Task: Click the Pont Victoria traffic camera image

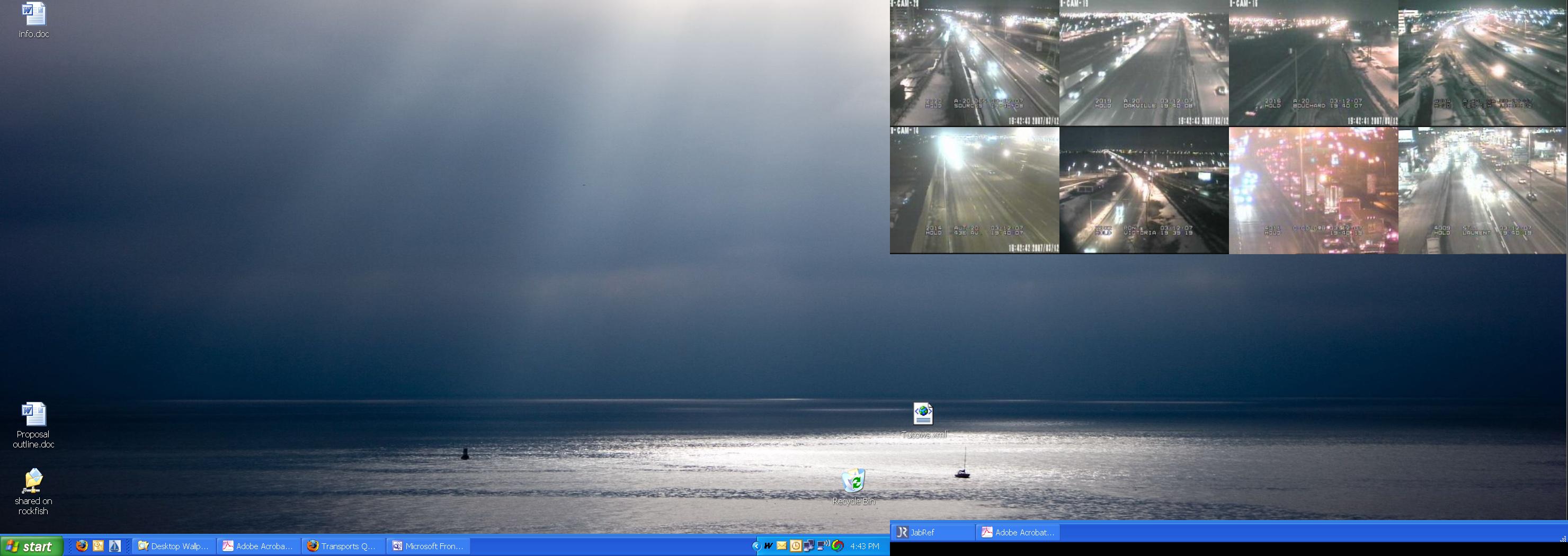Action: pyautogui.click(x=1144, y=191)
